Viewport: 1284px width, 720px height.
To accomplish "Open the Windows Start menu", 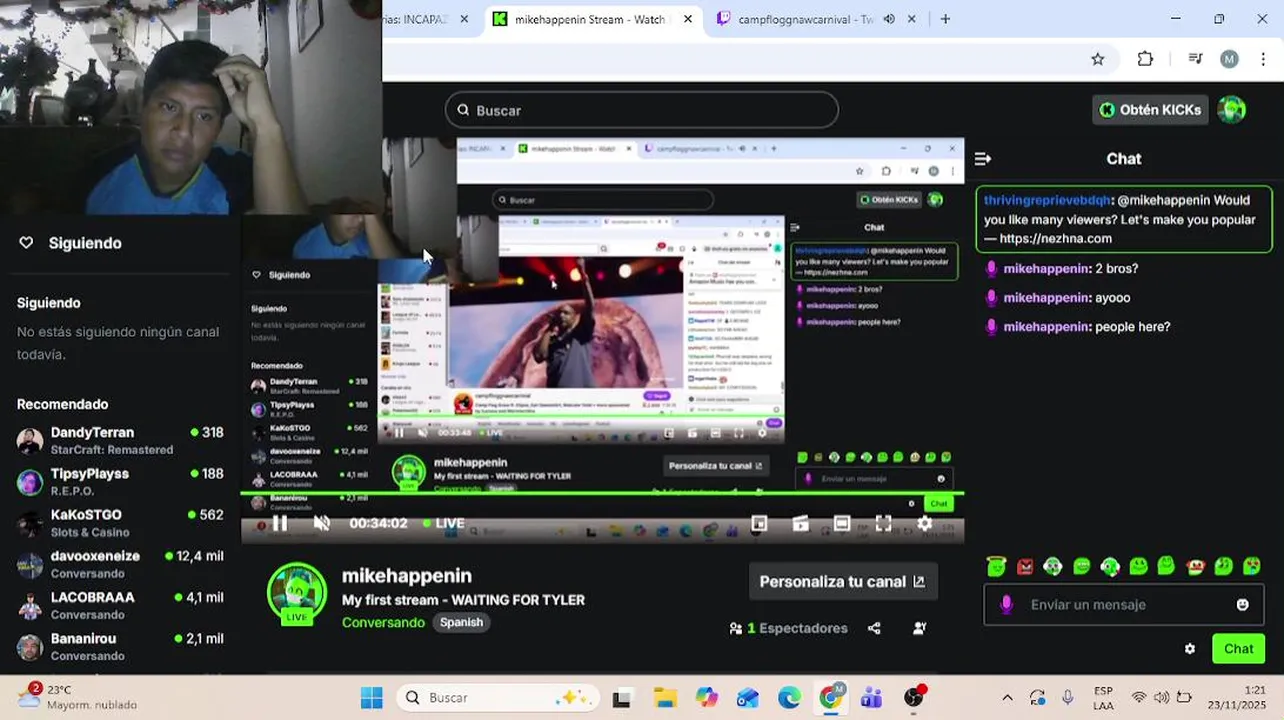I will click(x=371, y=698).
